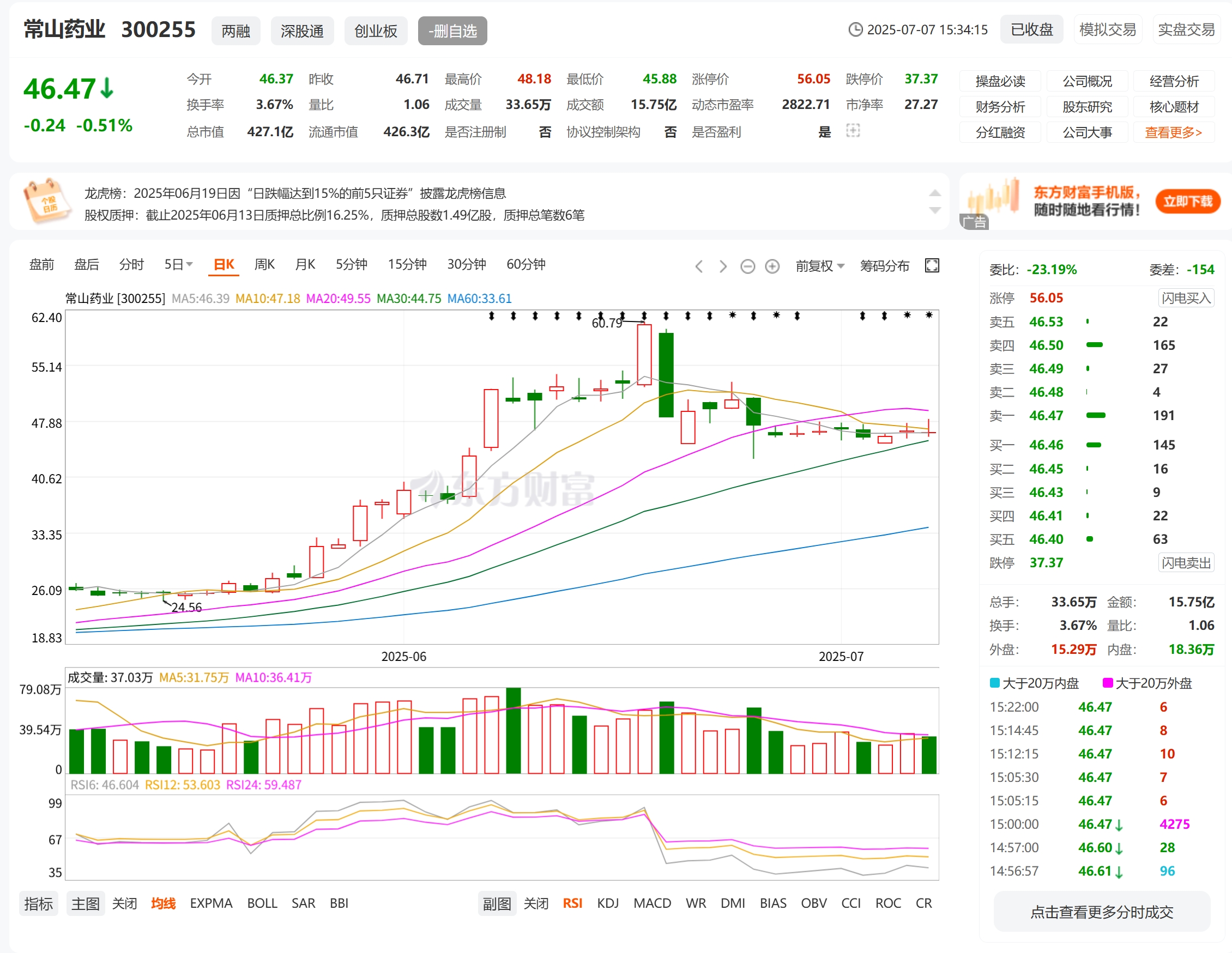Click the -删自选 watchlist button
1232x953 pixels.
pos(452,31)
